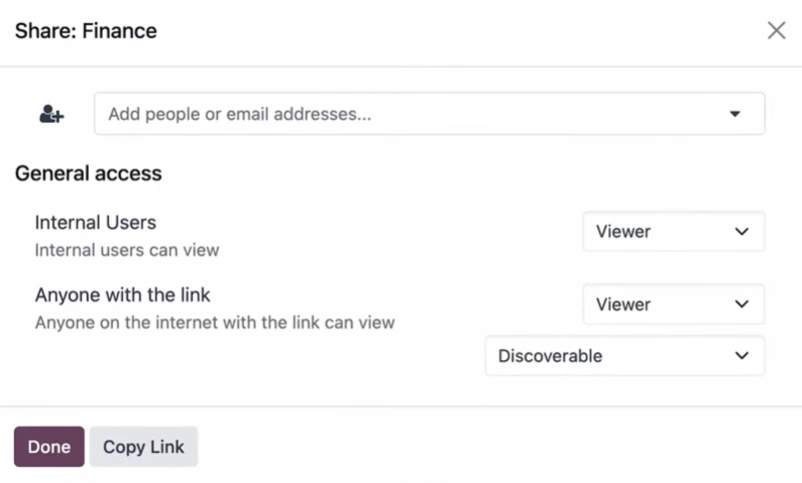Screen dimensions: 802x483
Task: Focus the Add people or email addresses field
Action: pyautogui.click(x=430, y=114)
